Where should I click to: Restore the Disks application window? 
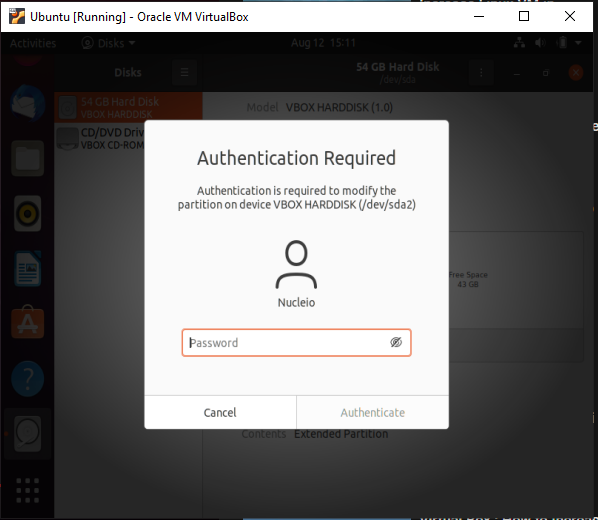(546, 73)
